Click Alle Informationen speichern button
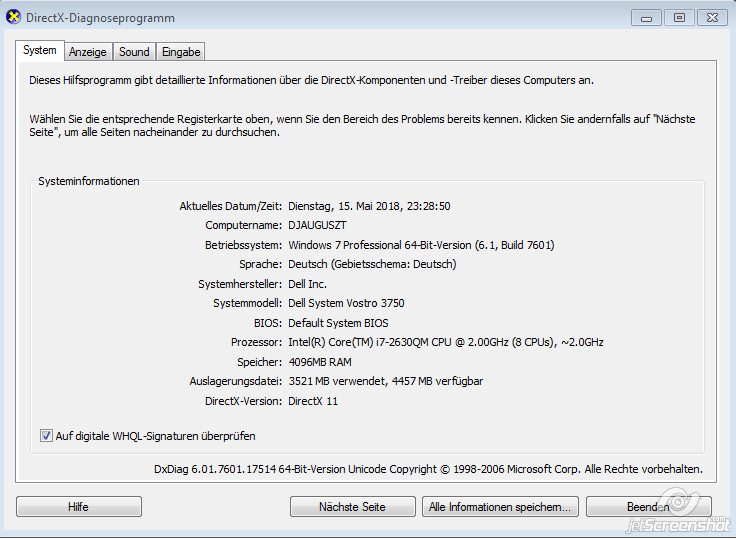This screenshot has height=539, width=736. tap(500, 507)
